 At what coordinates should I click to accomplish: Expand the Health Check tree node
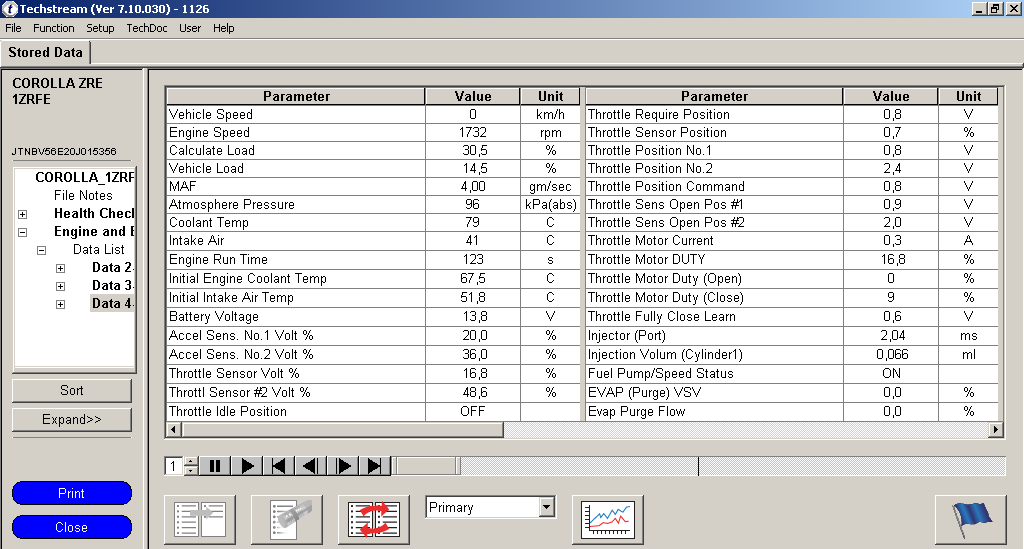22,214
